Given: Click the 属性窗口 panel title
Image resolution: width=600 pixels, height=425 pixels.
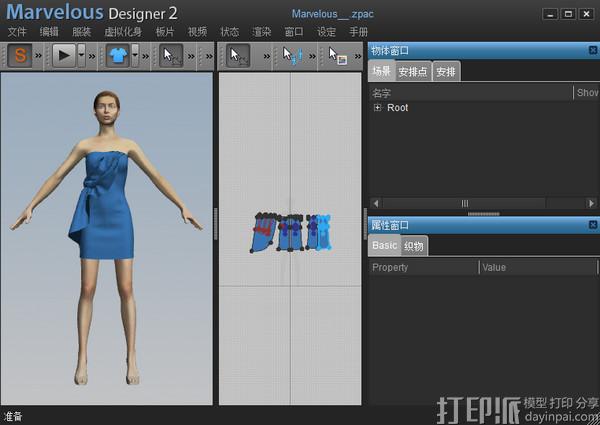Looking at the screenshot, I should (x=390, y=225).
